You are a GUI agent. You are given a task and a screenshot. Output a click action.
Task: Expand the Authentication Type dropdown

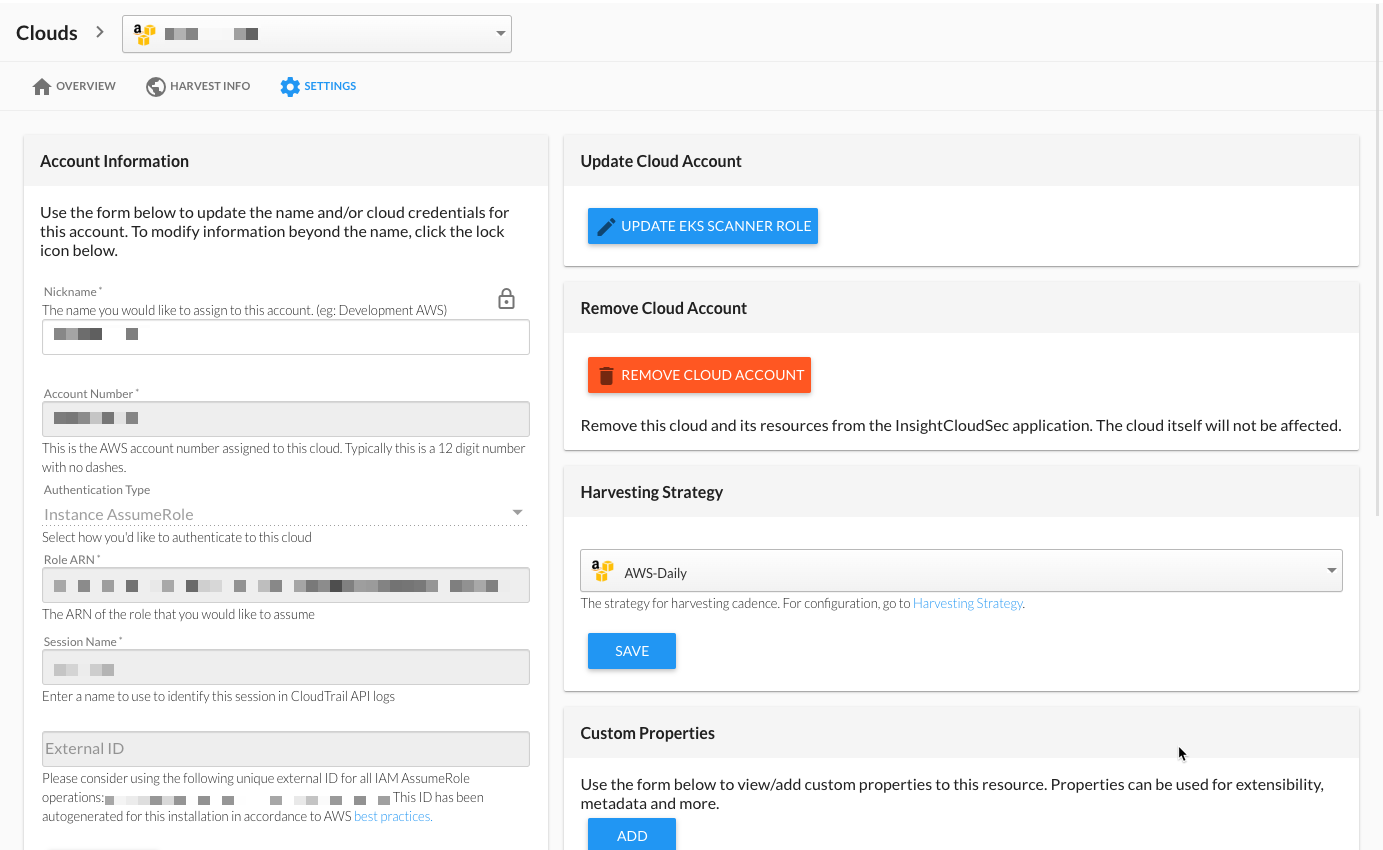click(x=285, y=514)
